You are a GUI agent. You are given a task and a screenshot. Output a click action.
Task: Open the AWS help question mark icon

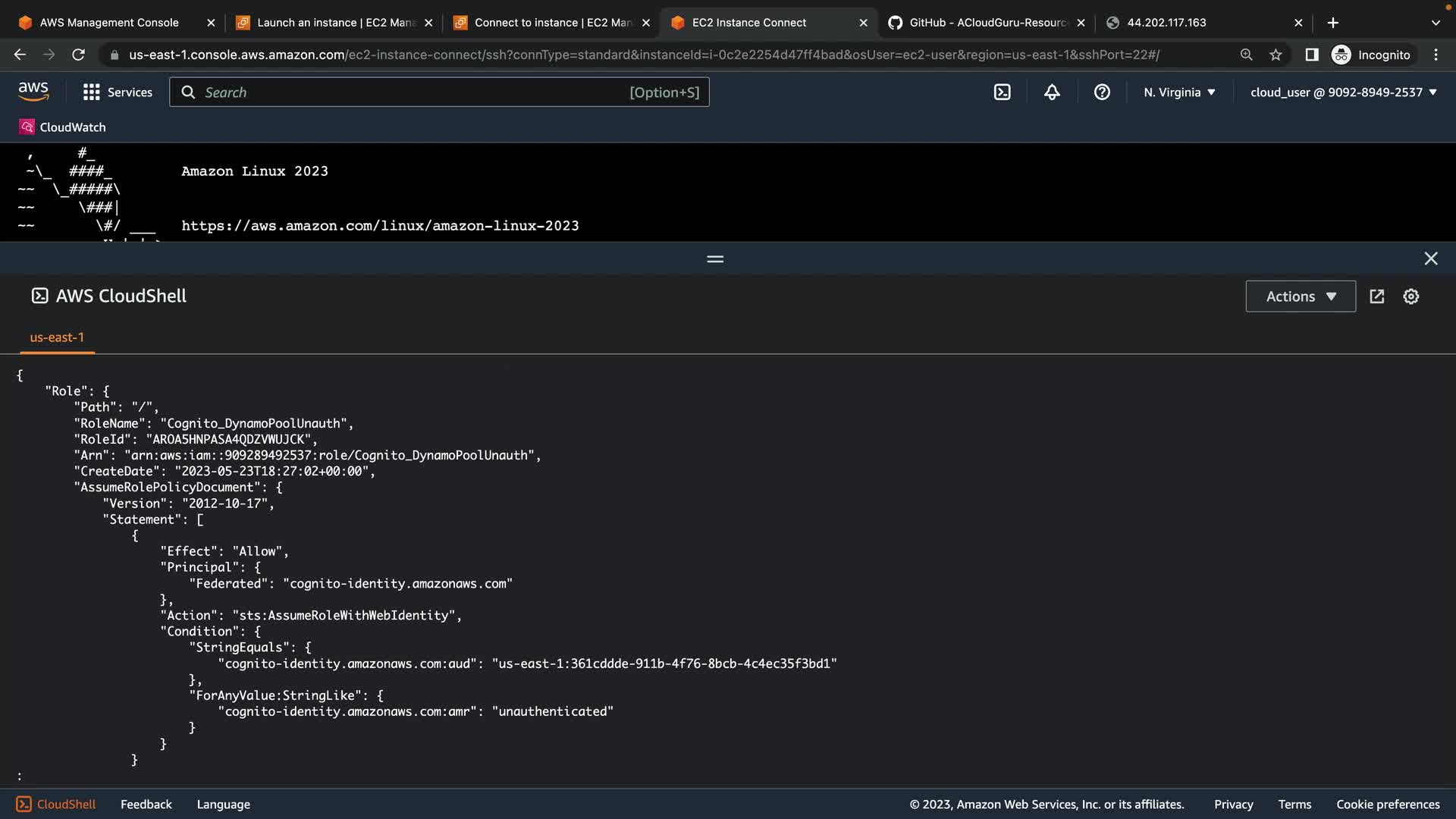click(x=1102, y=93)
